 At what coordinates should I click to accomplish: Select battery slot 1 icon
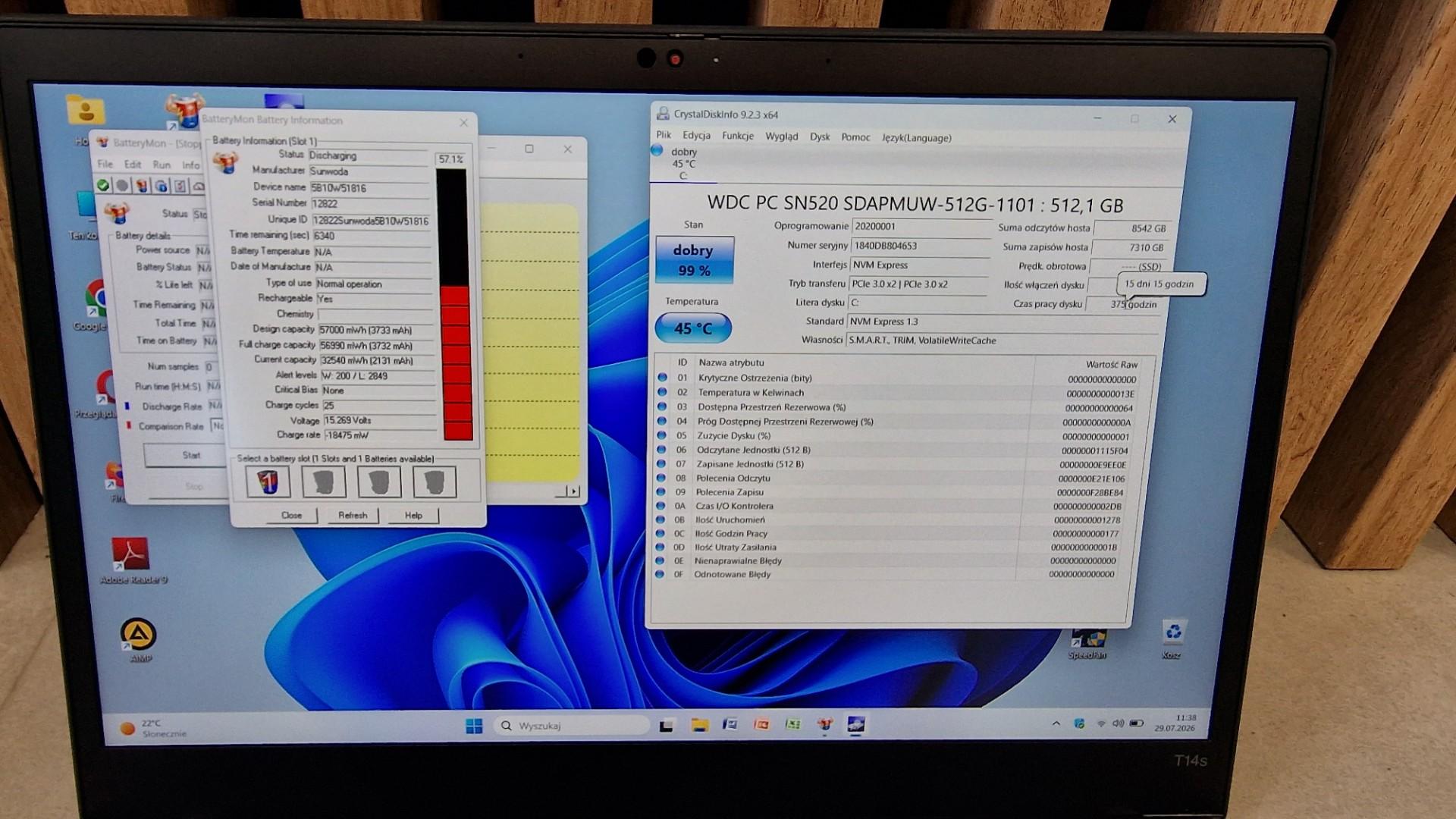[268, 482]
